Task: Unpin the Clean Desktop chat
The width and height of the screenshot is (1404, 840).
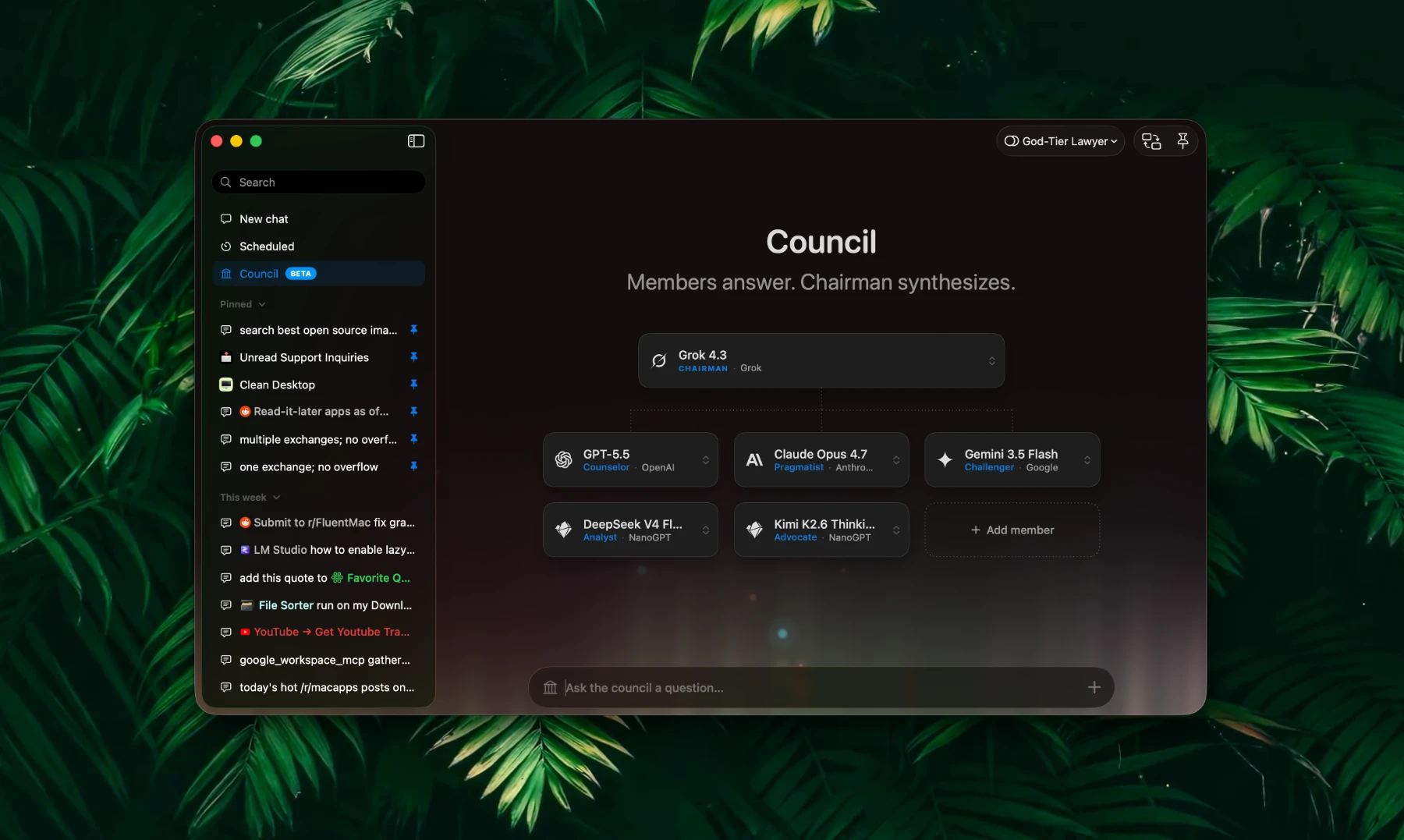Action: (414, 385)
